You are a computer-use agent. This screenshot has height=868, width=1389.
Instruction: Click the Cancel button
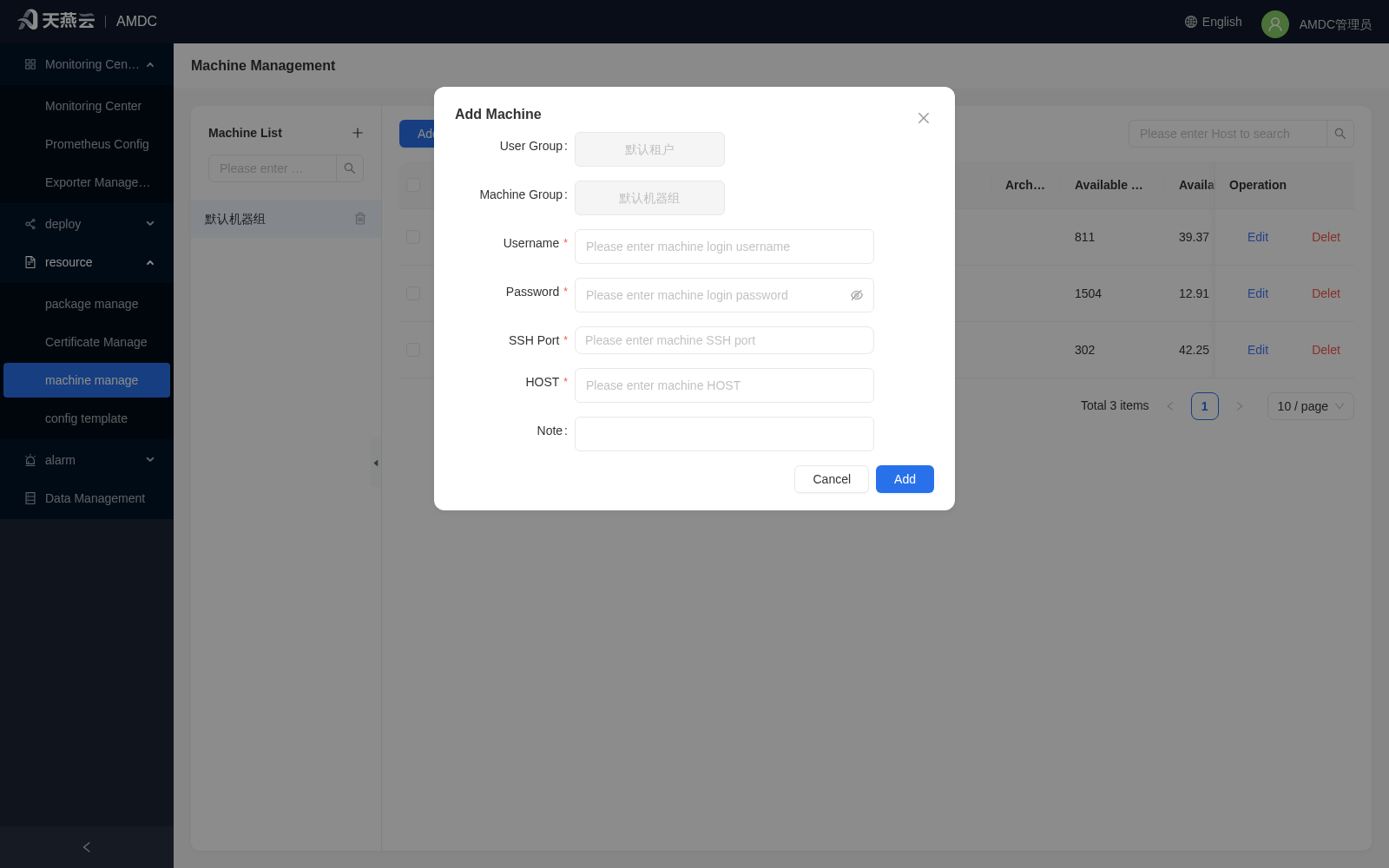click(832, 479)
